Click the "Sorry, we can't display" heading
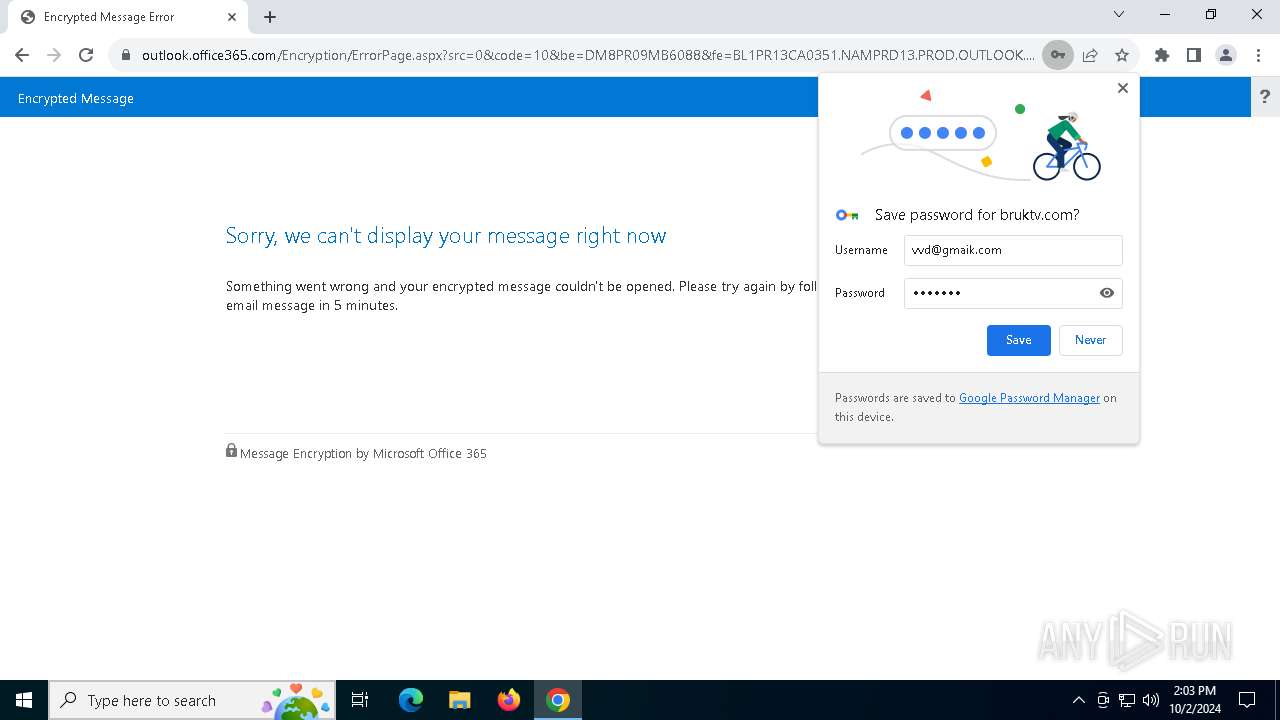This screenshot has width=1280, height=720. point(446,236)
